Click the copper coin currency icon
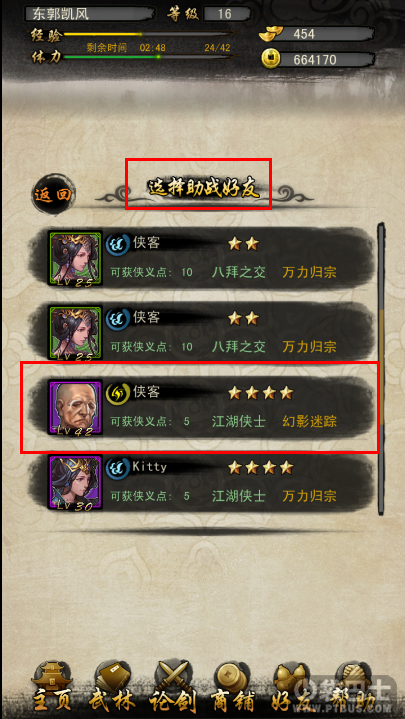Image resolution: width=405 pixels, height=719 pixels. (271, 59)
